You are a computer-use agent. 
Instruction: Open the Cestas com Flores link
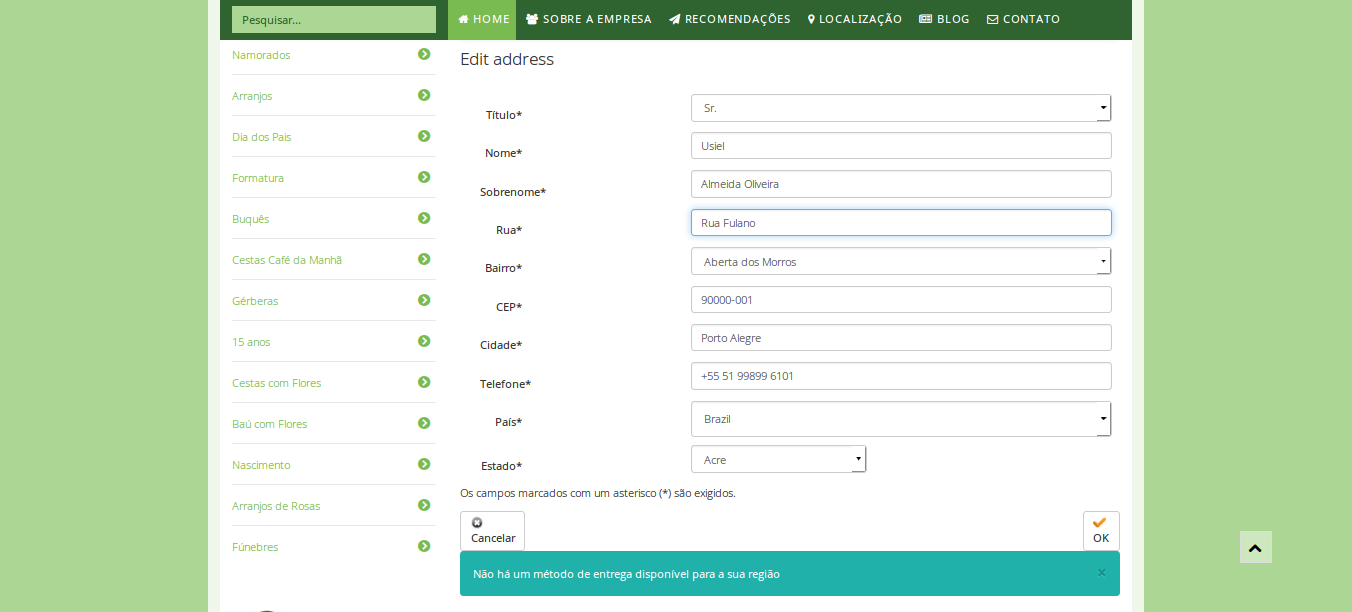coord(277,383)
